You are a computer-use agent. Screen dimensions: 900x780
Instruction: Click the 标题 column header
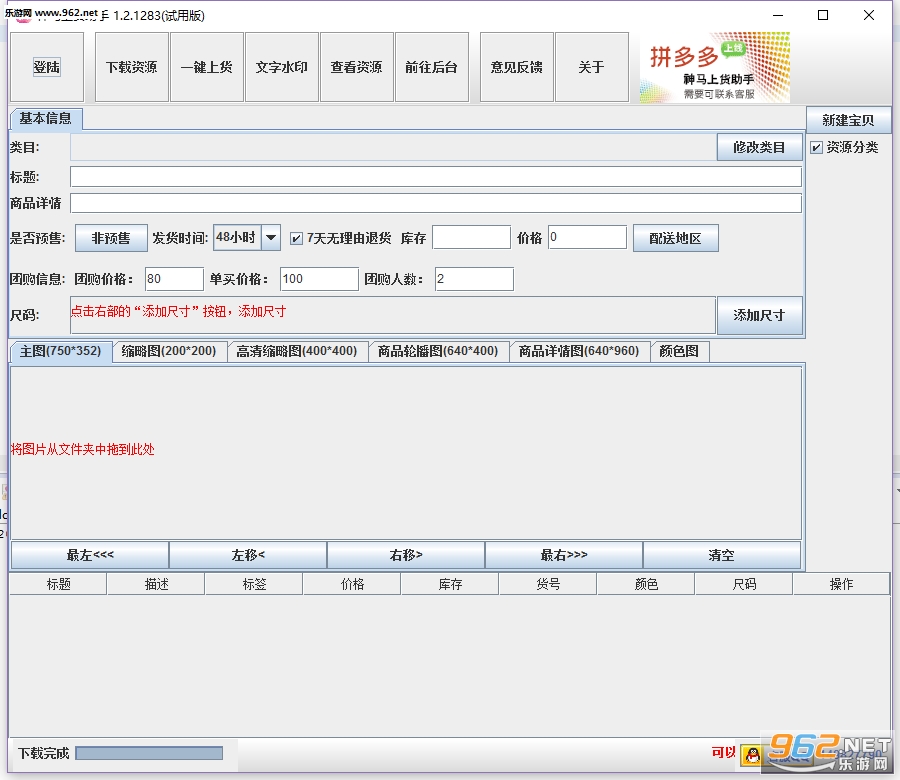58,584
